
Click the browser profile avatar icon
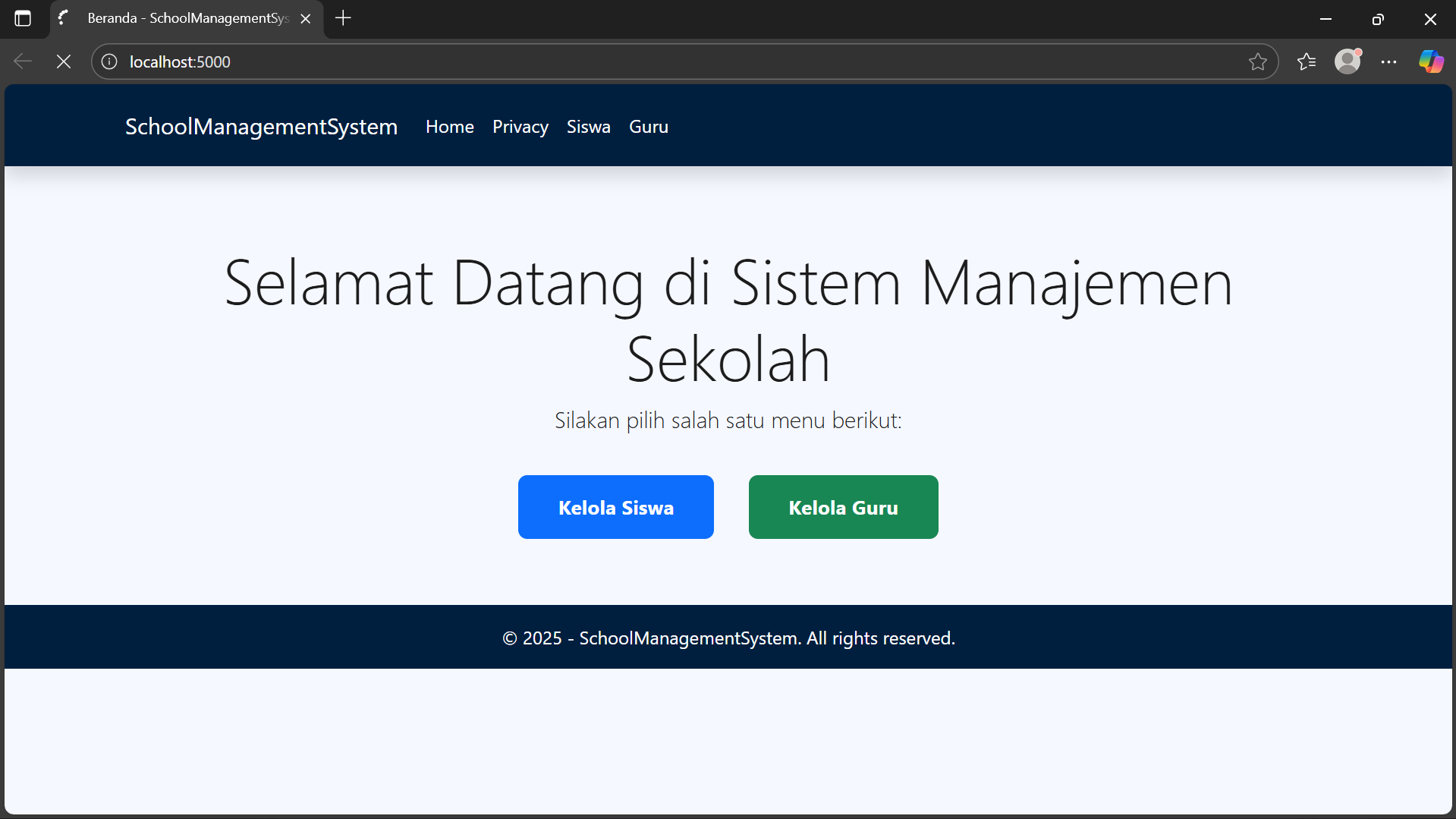(x=1348, y=61)
